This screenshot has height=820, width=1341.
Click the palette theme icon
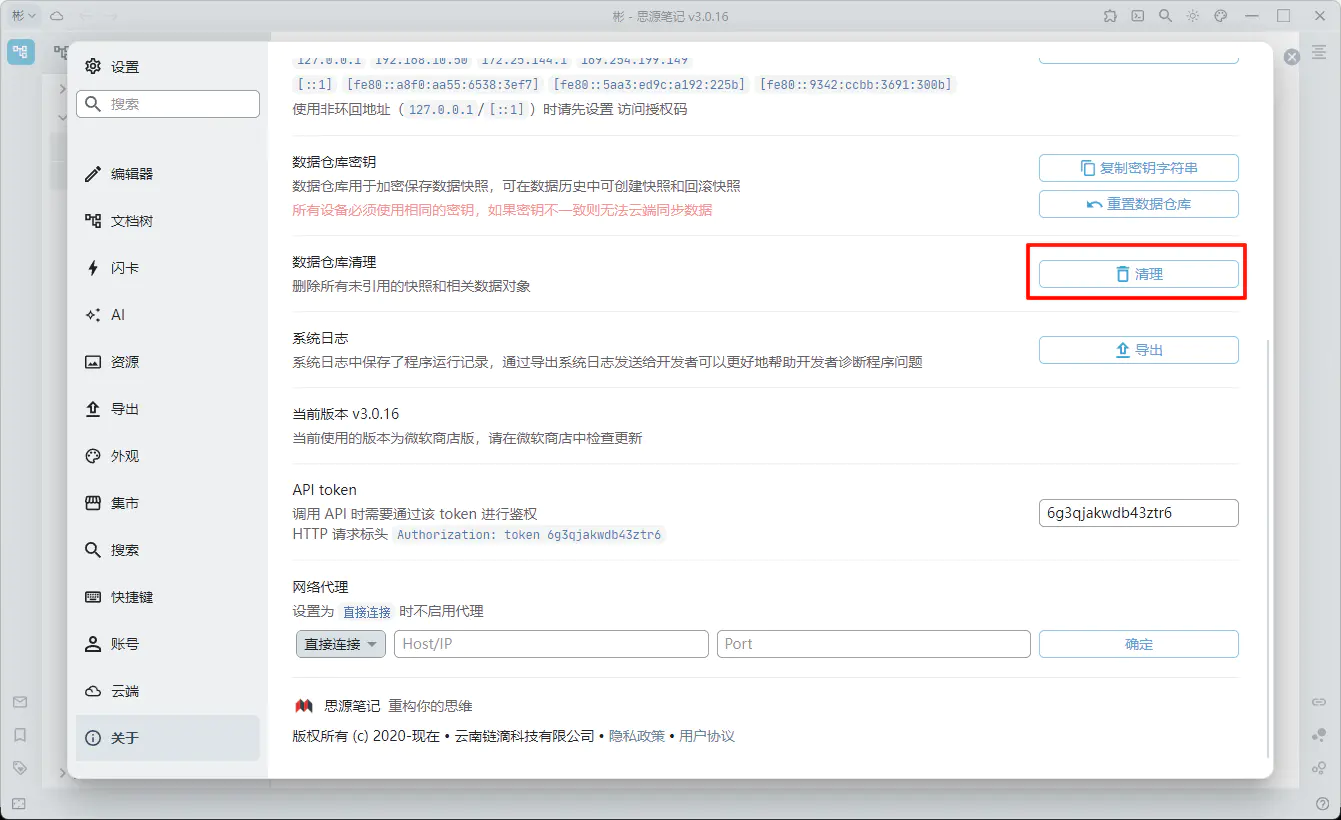coord(1220,16)
